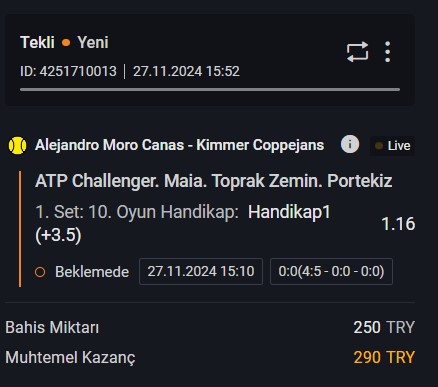The image size is (438, 387).
Task: Open the three-dot options menu
Action: 387,52
